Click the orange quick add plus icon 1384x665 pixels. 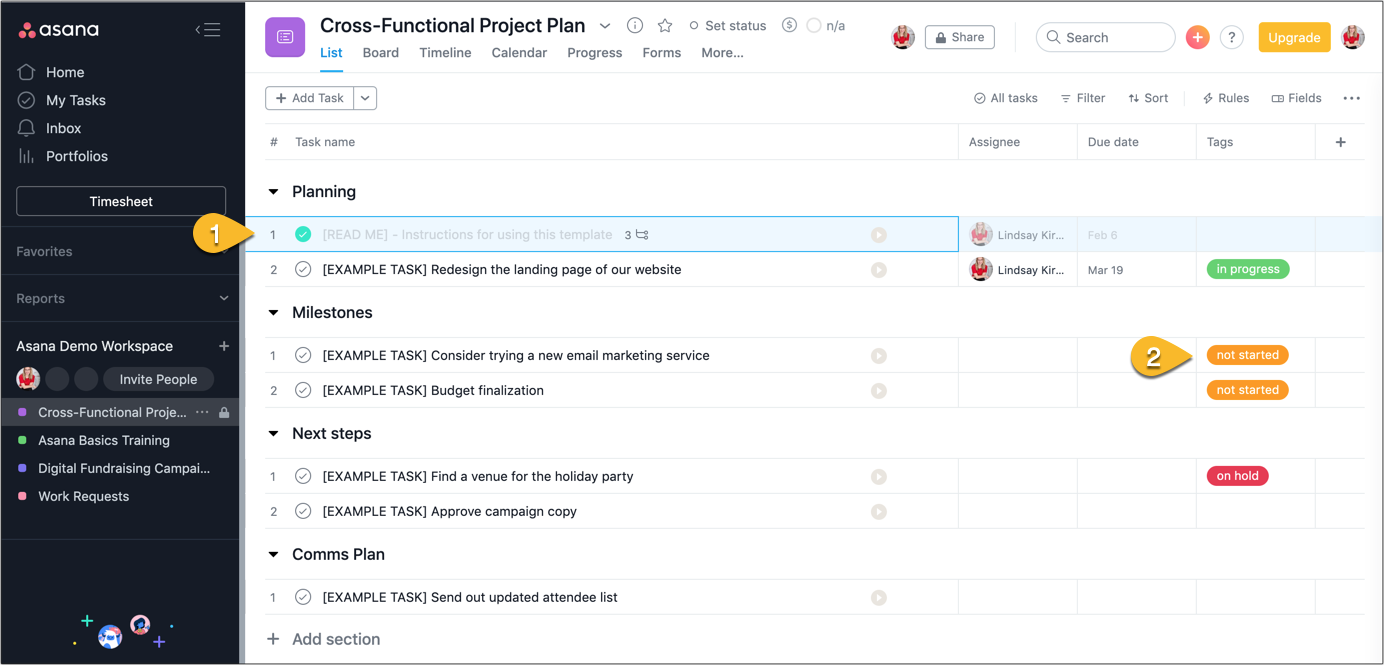click(1197, 38)
